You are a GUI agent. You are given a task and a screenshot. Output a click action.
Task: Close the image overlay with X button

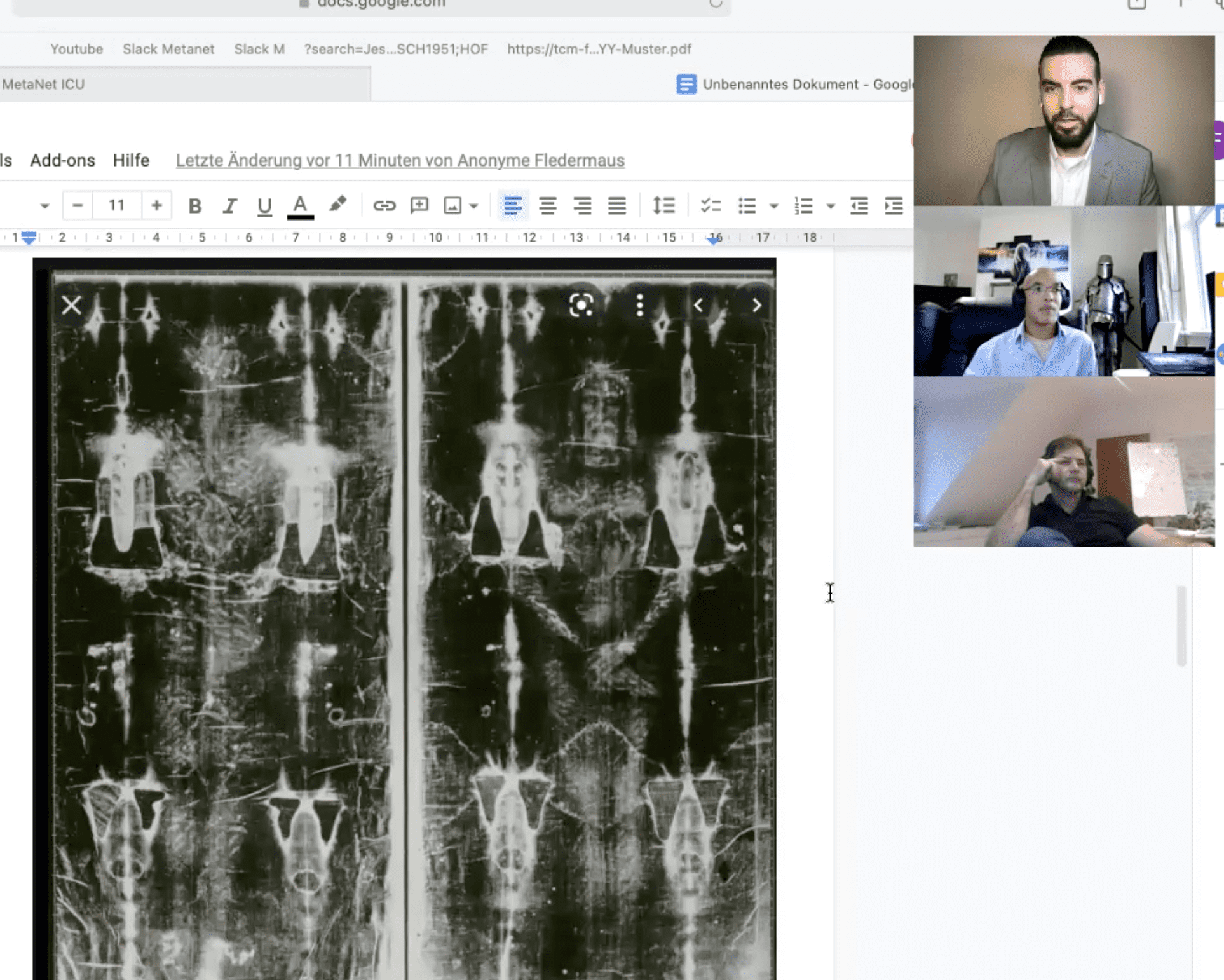coord(70,305)
